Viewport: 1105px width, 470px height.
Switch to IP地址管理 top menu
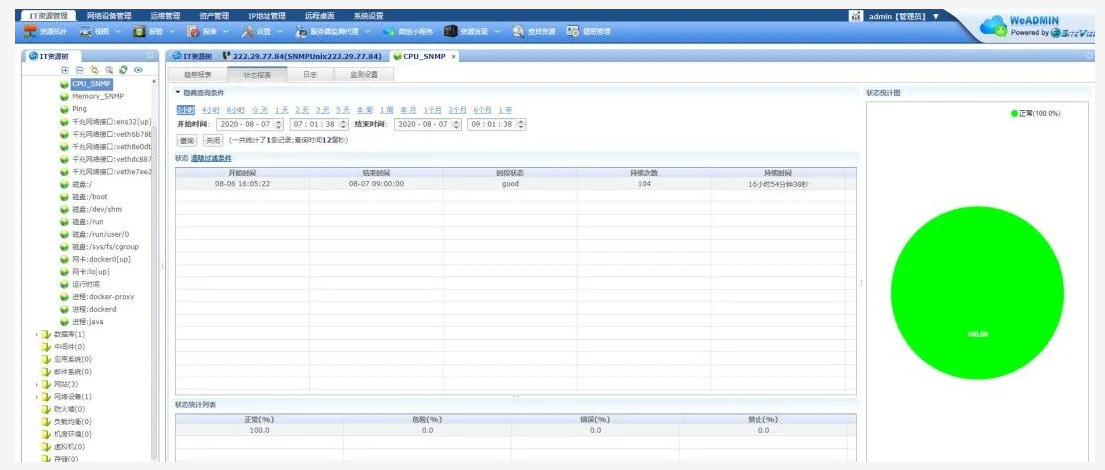coord(266,16)
